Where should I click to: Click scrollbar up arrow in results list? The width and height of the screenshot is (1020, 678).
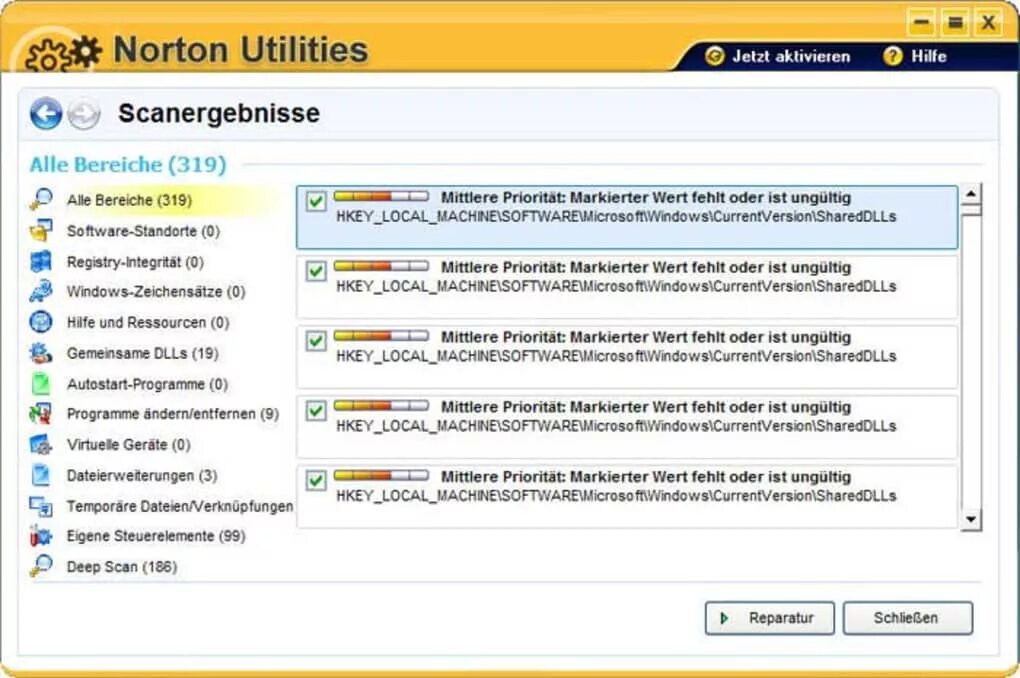(971, 193)
